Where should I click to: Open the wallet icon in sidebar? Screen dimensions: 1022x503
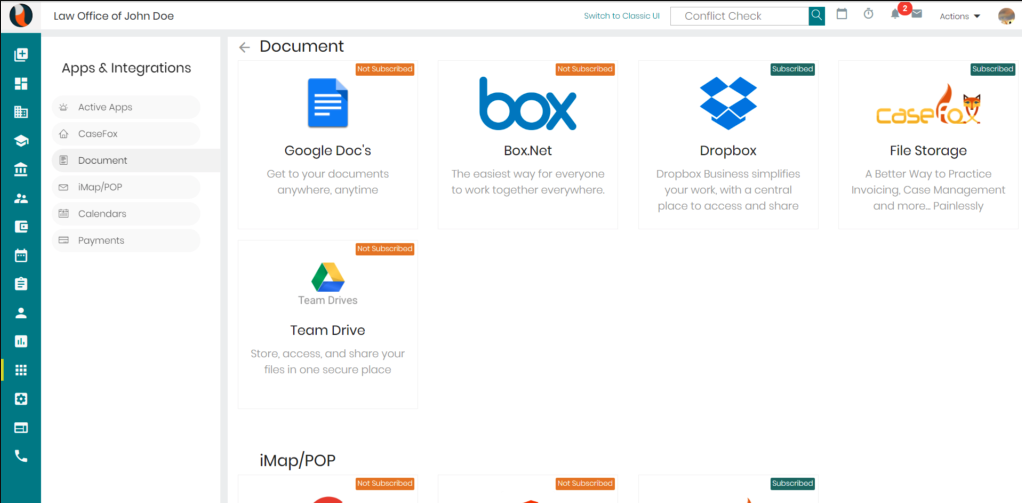coord(21,227)
